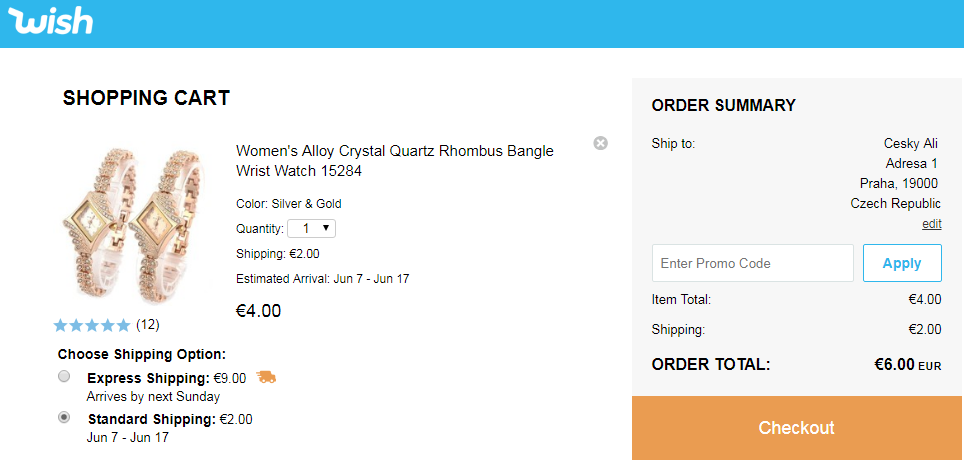The height and width of the screenshot is (468, 964).
Task: Focus the Enter Promo Code field
Action: click(752, 263)
